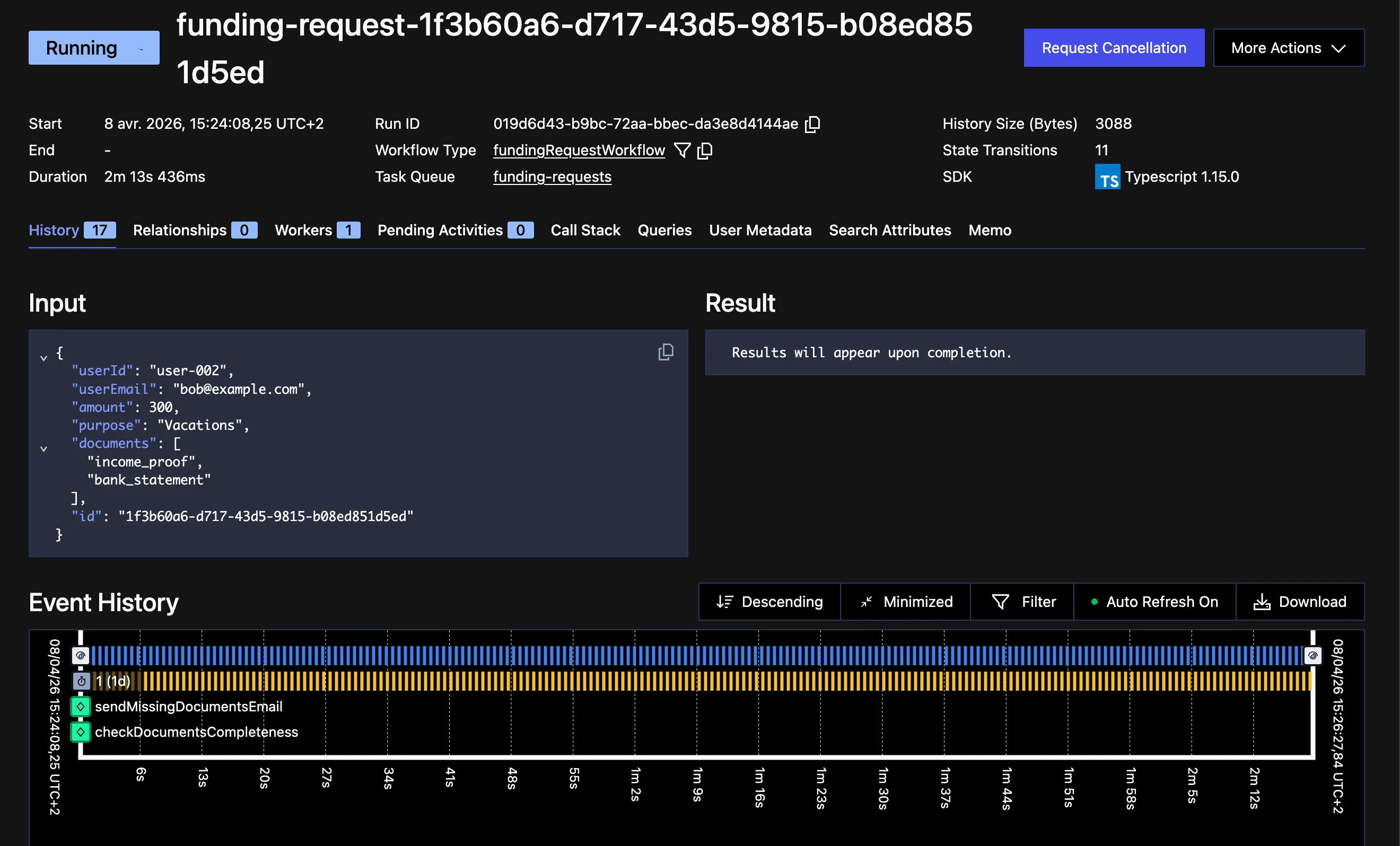This screenshot has width=1400, height=846.
Task: Collapse the documents array in the Input panel
Action: click(x=43, y=448)
